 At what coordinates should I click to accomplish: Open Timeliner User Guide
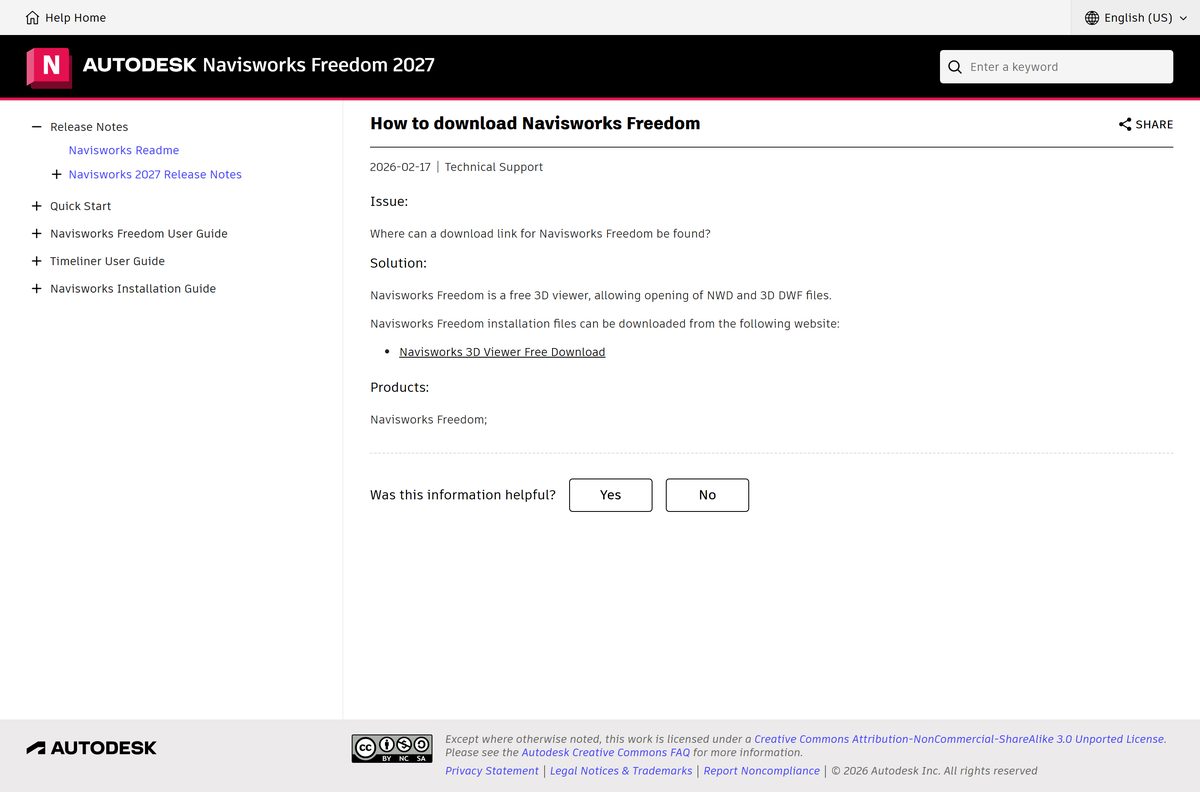pos(108,261)
